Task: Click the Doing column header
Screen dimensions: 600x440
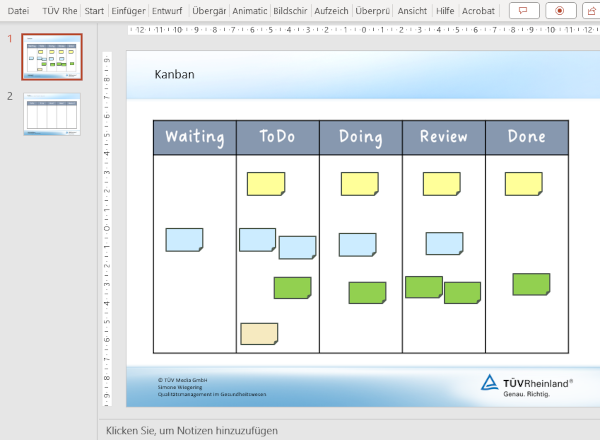Action: (x=360, y=137)
